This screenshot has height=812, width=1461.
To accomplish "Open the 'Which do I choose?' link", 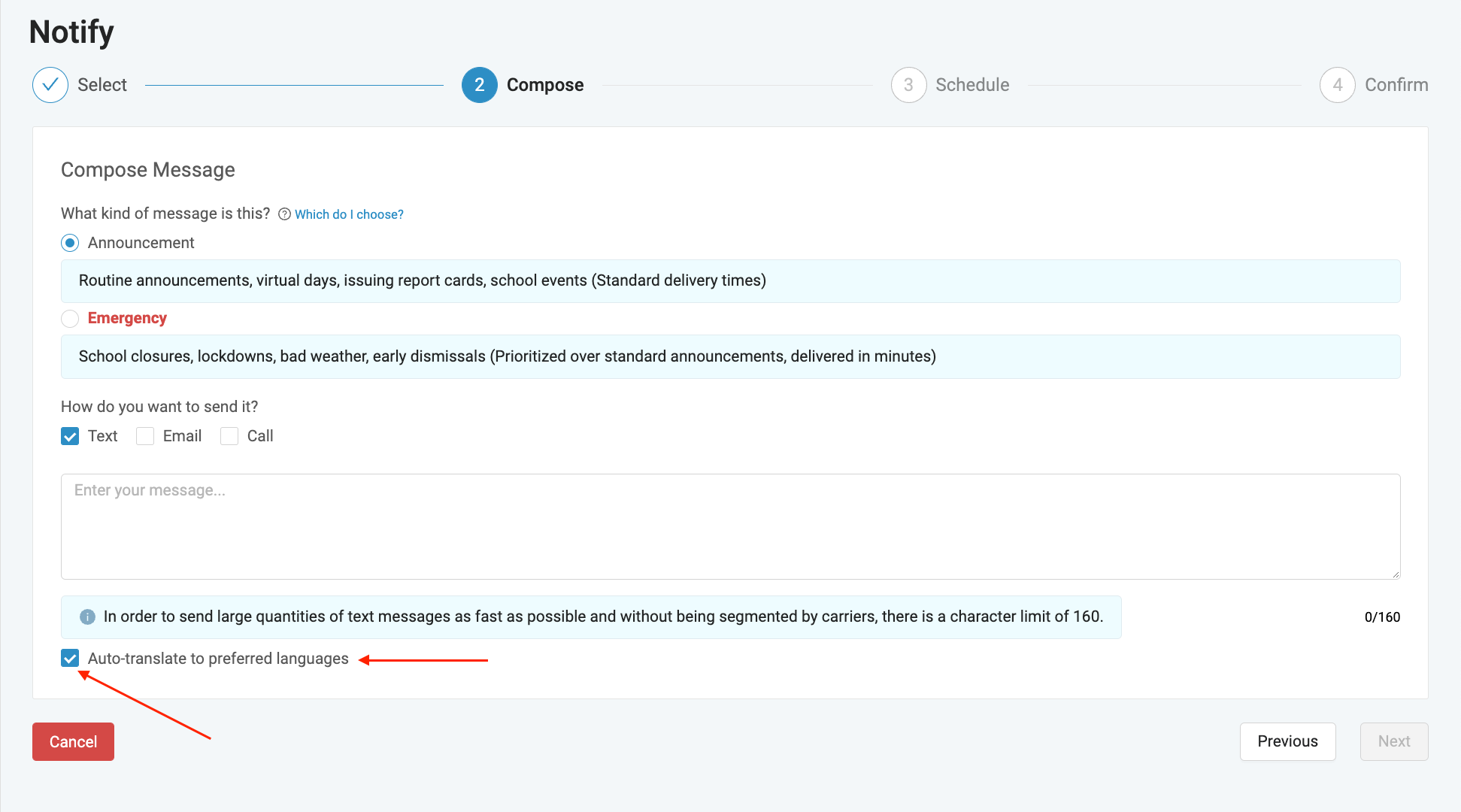I will tap(349, 214).
